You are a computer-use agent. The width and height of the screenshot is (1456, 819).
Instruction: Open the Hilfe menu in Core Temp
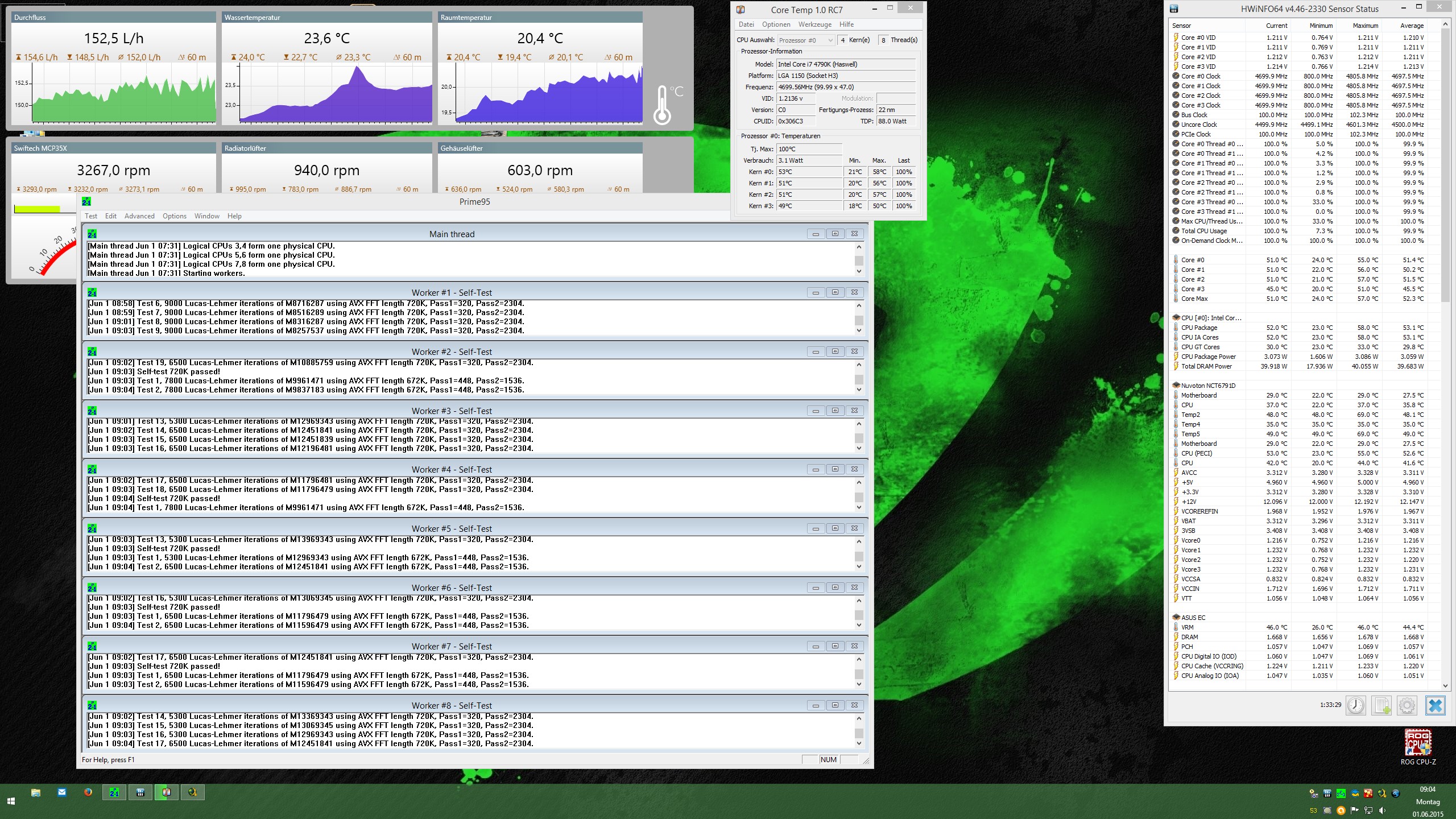point(847,24)
